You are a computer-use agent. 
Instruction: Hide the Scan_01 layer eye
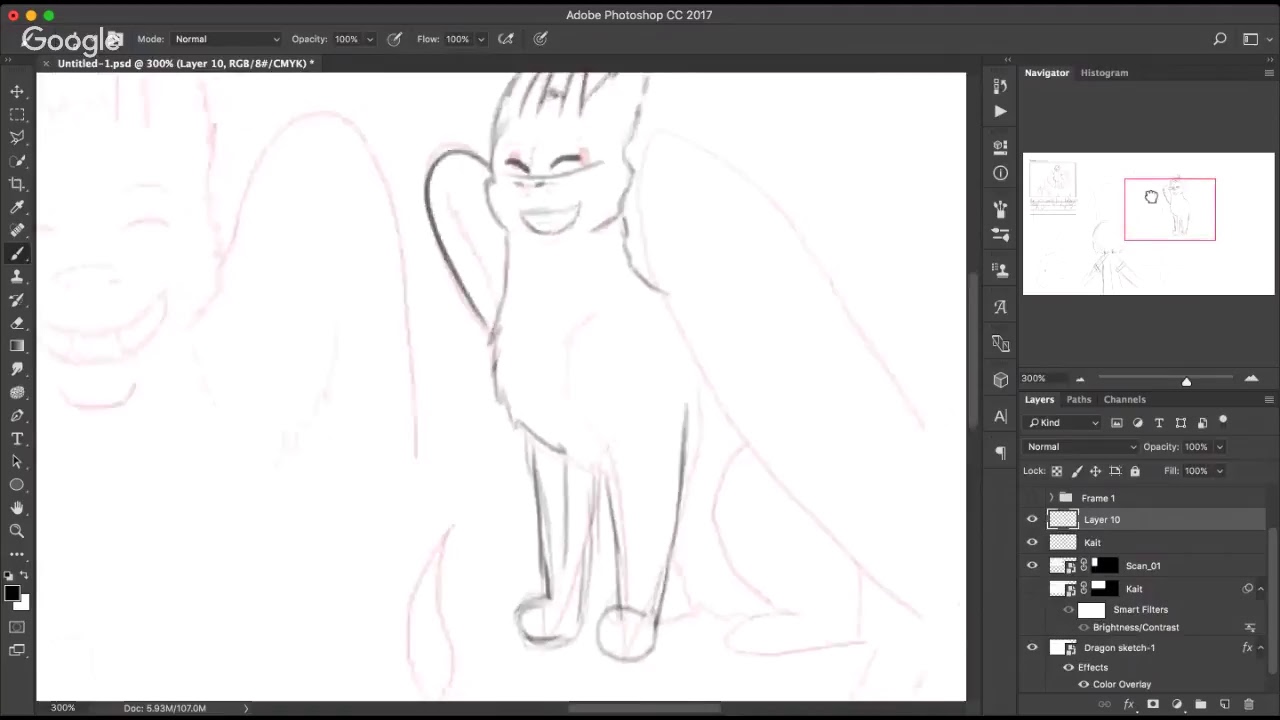(1032, 565)
